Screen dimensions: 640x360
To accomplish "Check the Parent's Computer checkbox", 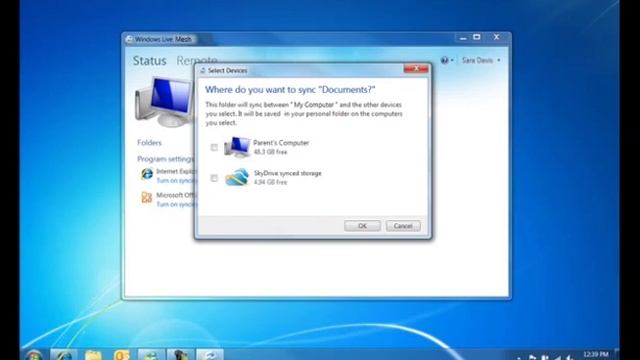I will click(x=214, y=147).
